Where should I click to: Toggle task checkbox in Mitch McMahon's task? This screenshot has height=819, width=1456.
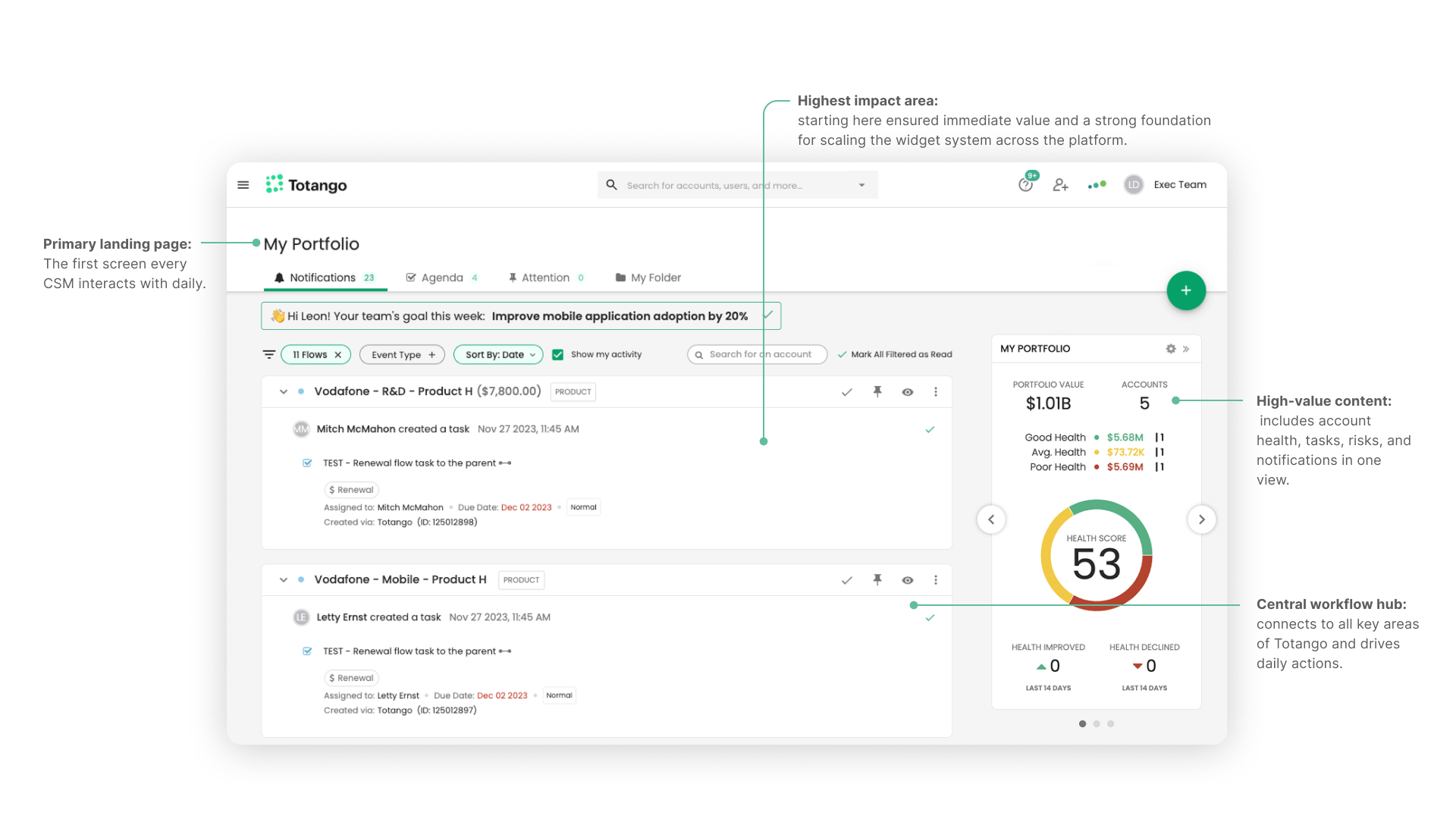307,463
